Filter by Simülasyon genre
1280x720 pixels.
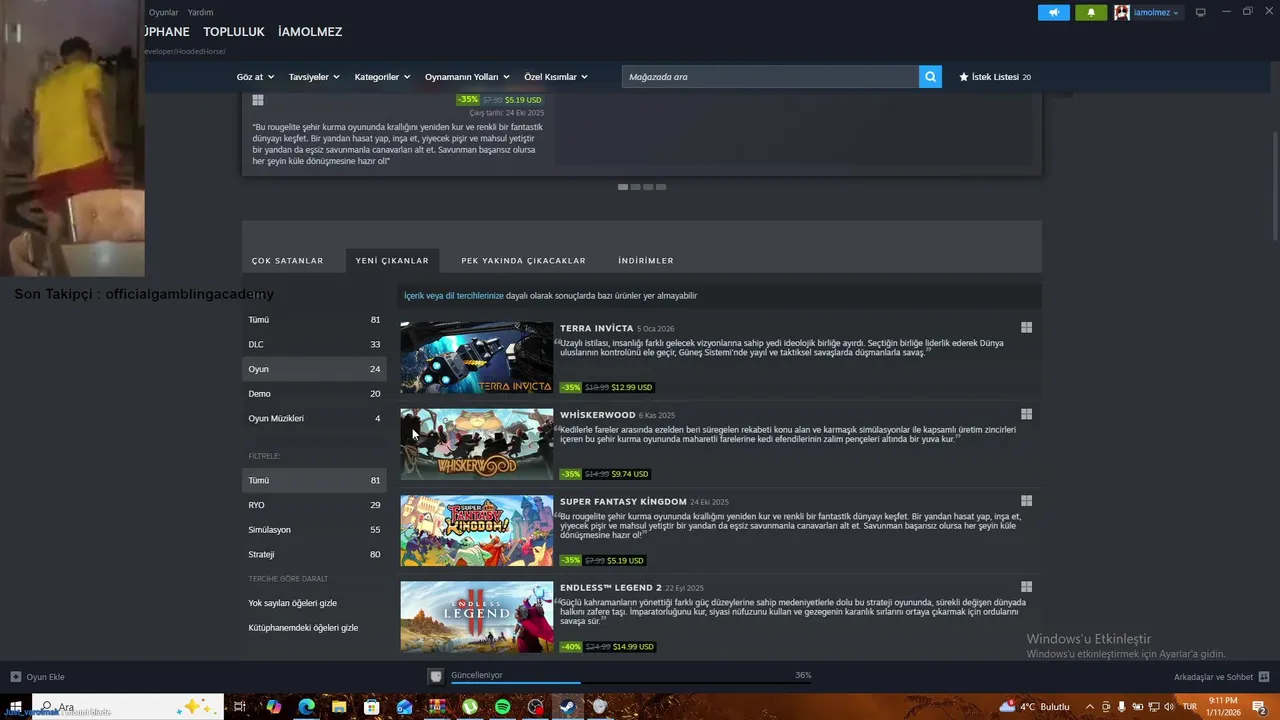click(x=314, y=530)
